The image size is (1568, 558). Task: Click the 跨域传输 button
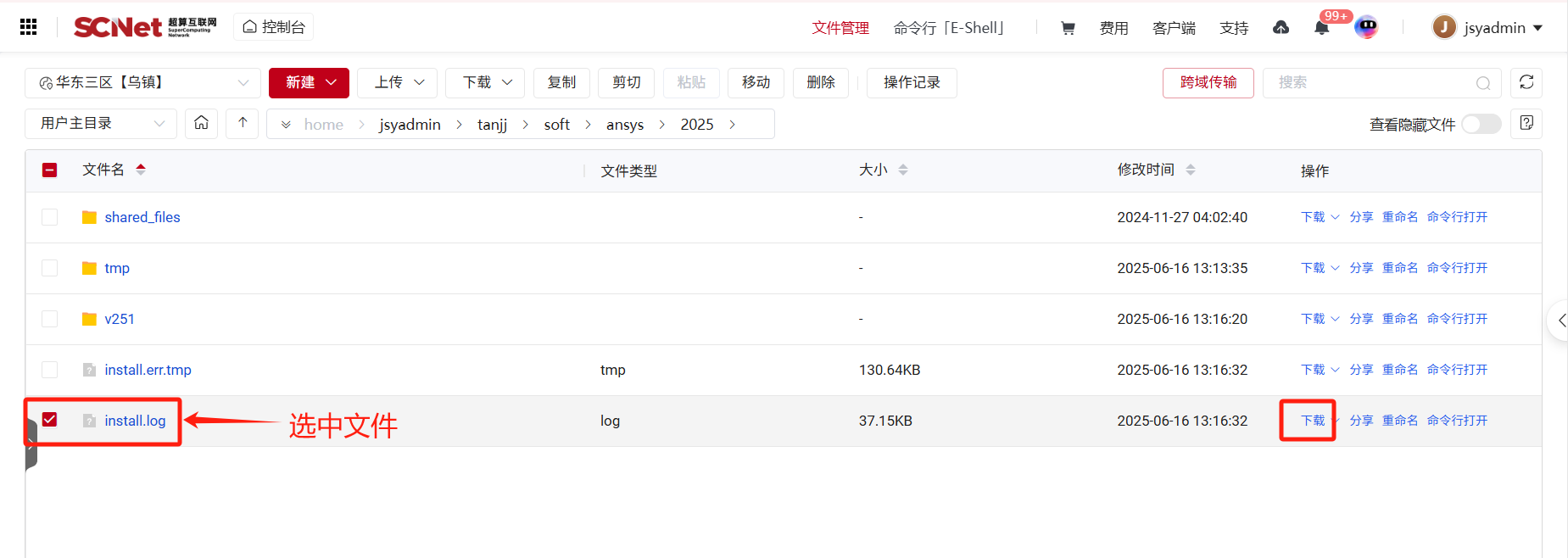1208,82
